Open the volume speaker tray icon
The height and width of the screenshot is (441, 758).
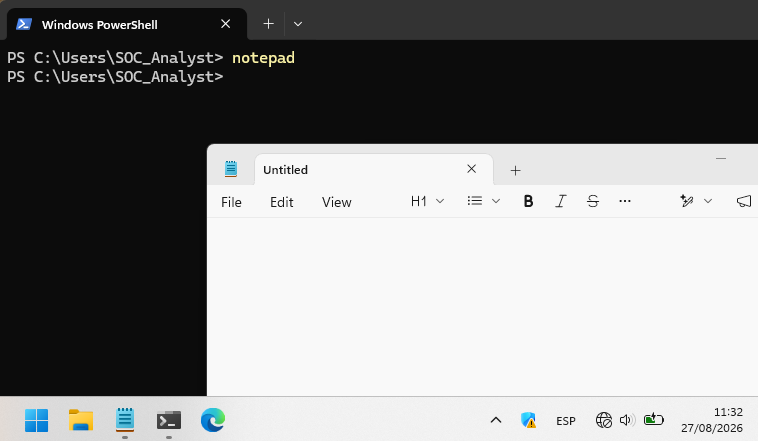(x=627, y=420)
